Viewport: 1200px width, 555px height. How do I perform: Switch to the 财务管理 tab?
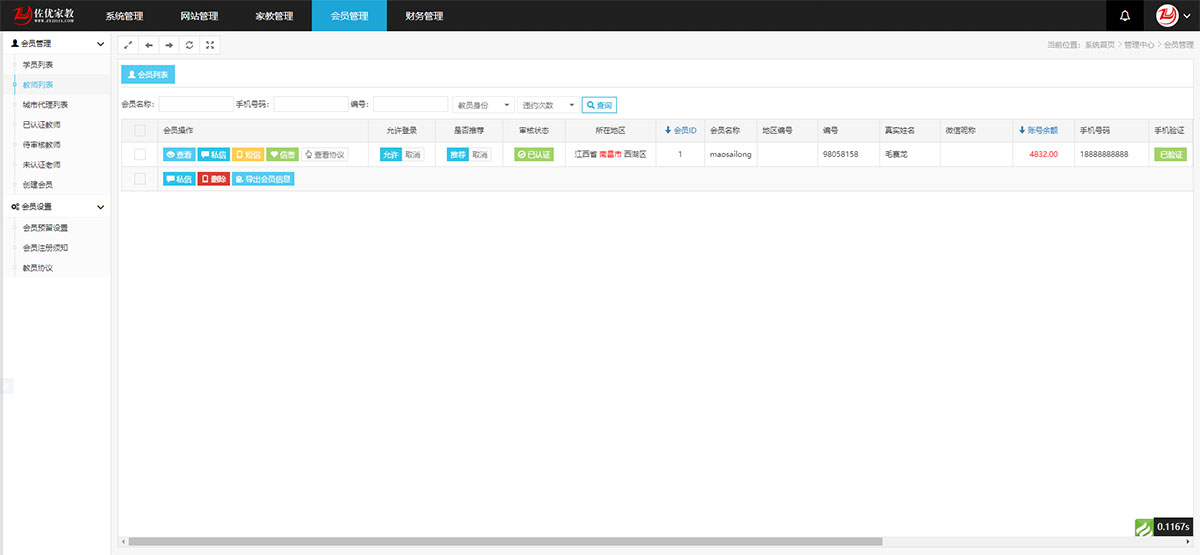pos(424,16)
